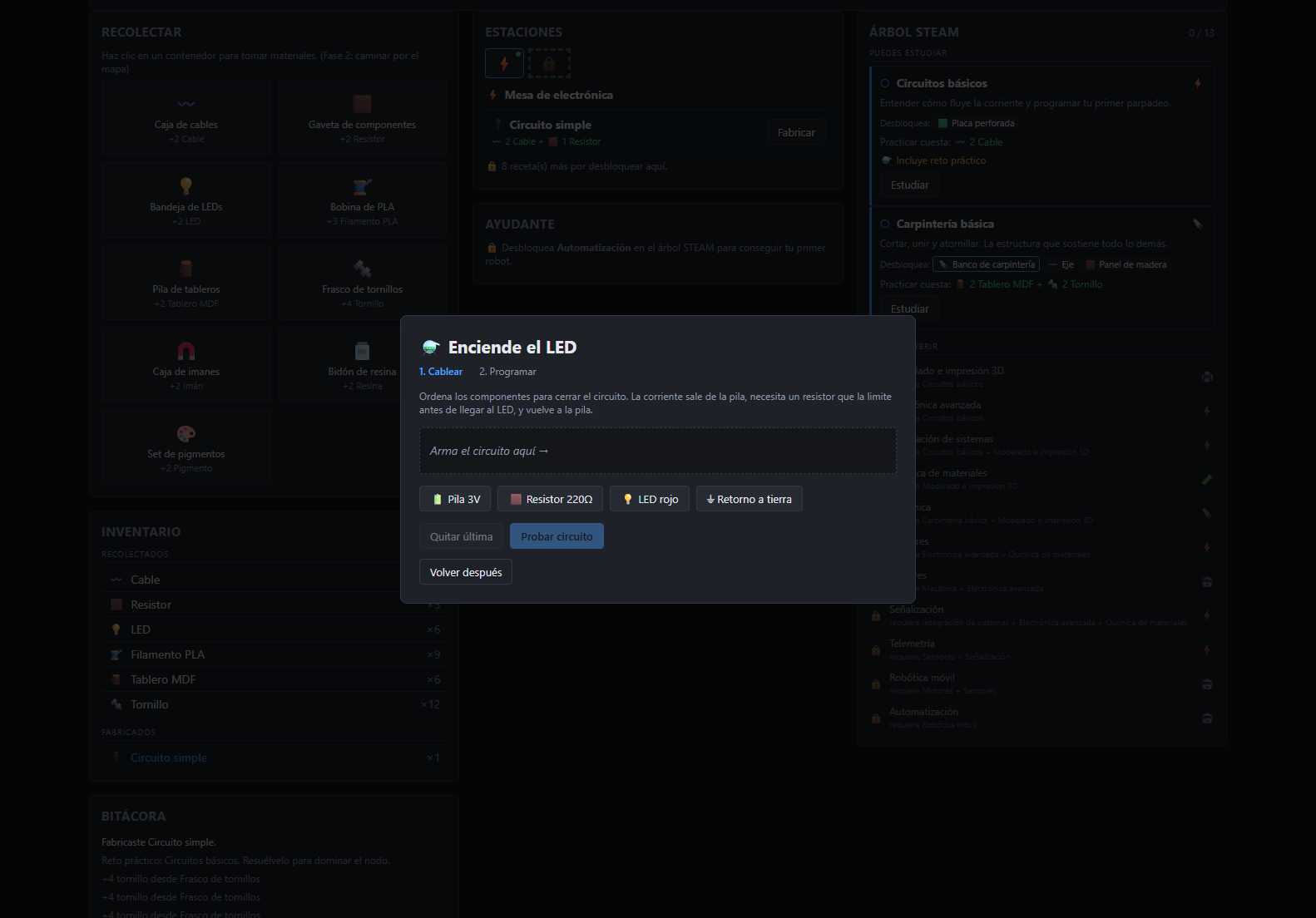
Task: Switch to the 2. Programar step tab
Action: (507, 372)
